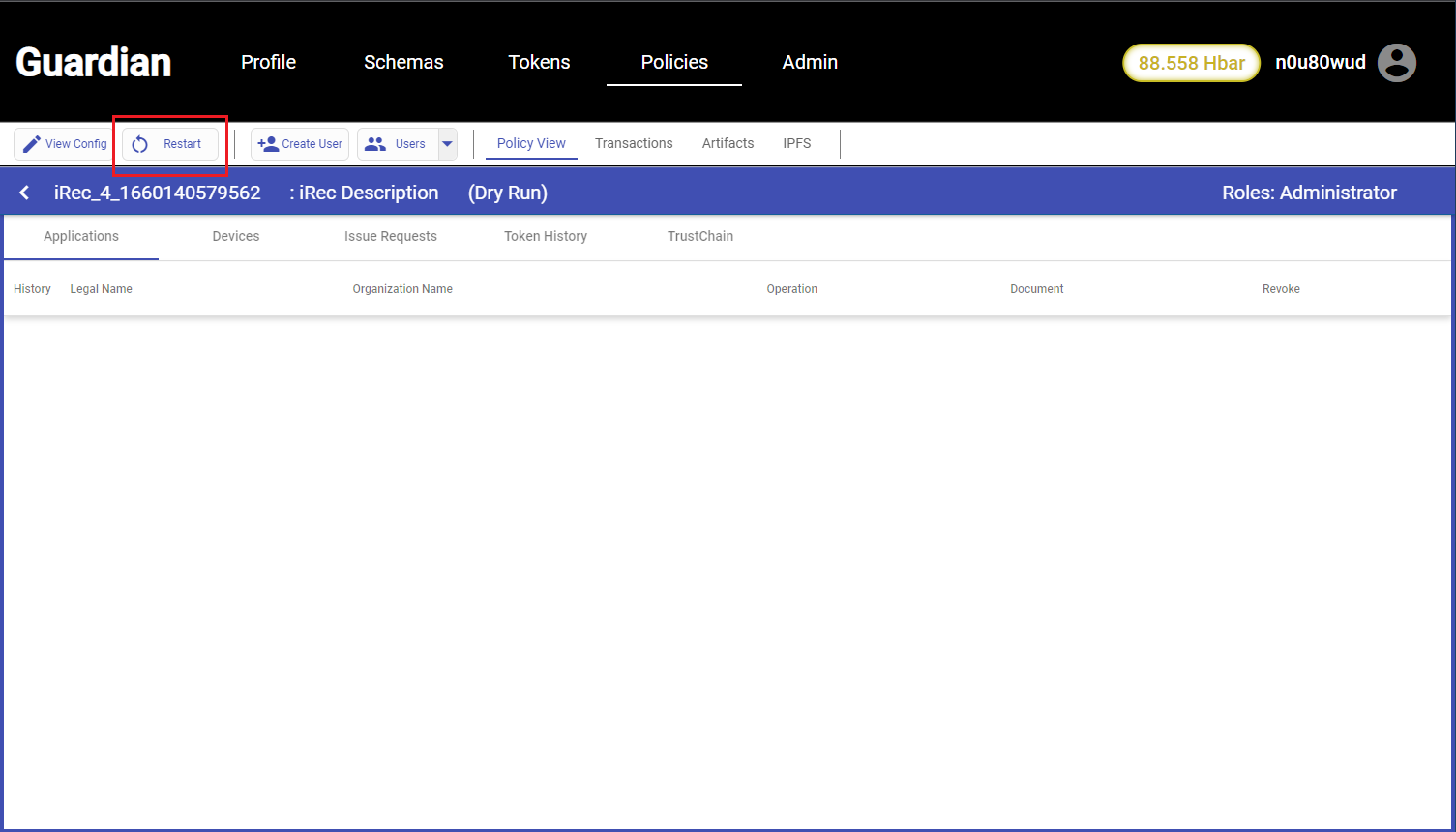The width and height of the screenshot is (1456, 832).
Task: Click the policy name iRec_4_1660140579562
Action: click(x=158, y=193)
